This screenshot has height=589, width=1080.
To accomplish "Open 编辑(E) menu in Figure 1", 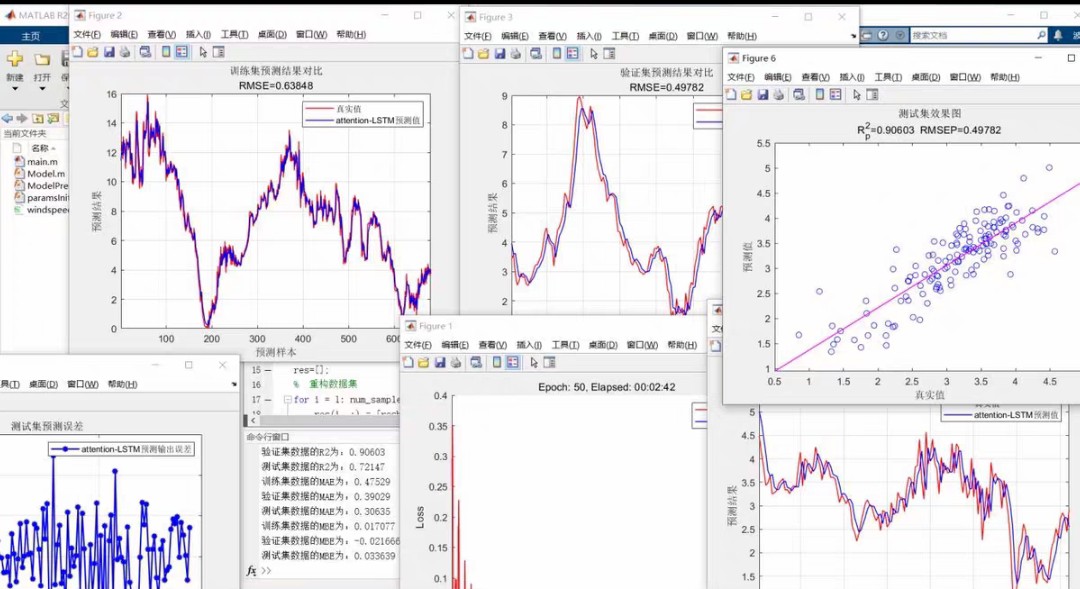I will point(455,344).
